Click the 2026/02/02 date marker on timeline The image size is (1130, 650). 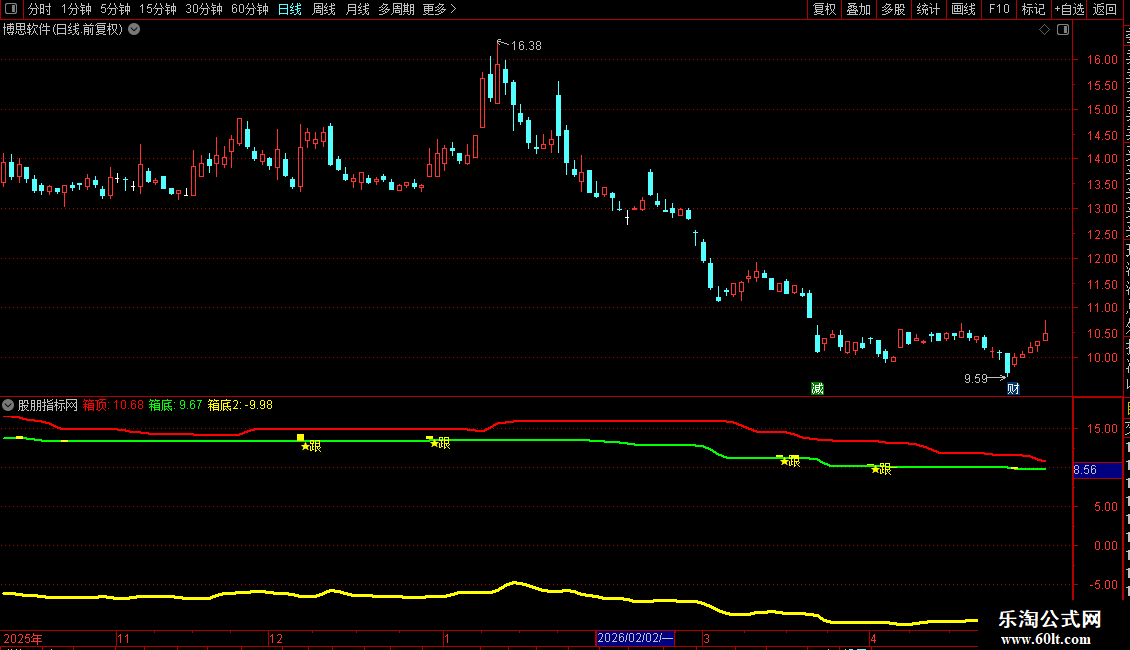click(635, 638)
